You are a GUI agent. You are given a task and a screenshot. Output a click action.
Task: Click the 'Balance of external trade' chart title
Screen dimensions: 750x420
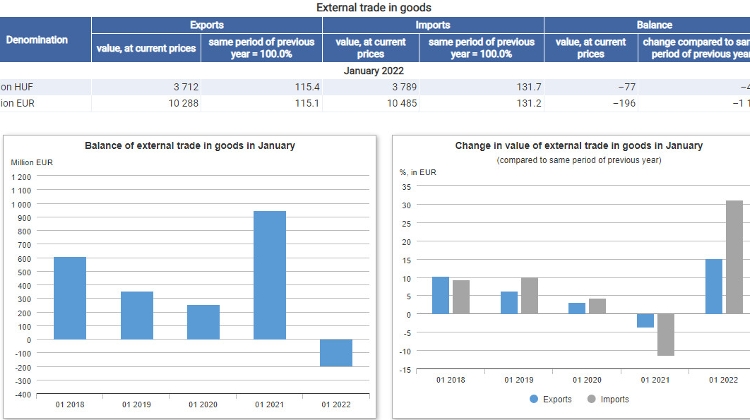[190, 146]
